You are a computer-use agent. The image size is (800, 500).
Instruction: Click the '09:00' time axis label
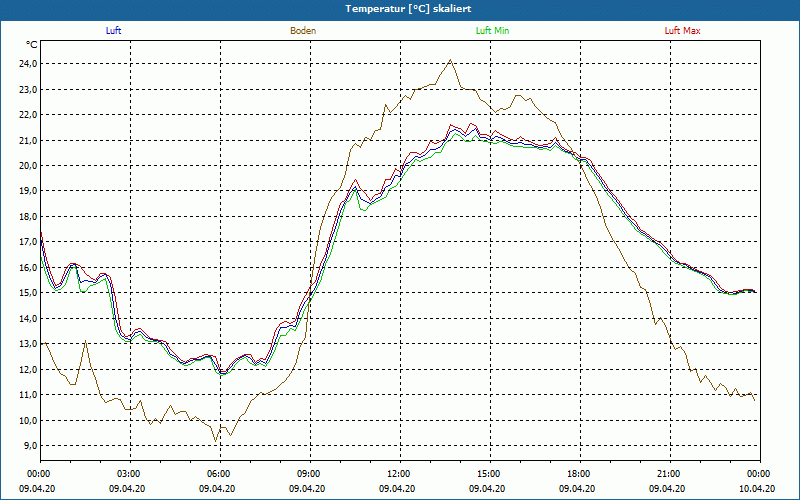pos(310,474)
